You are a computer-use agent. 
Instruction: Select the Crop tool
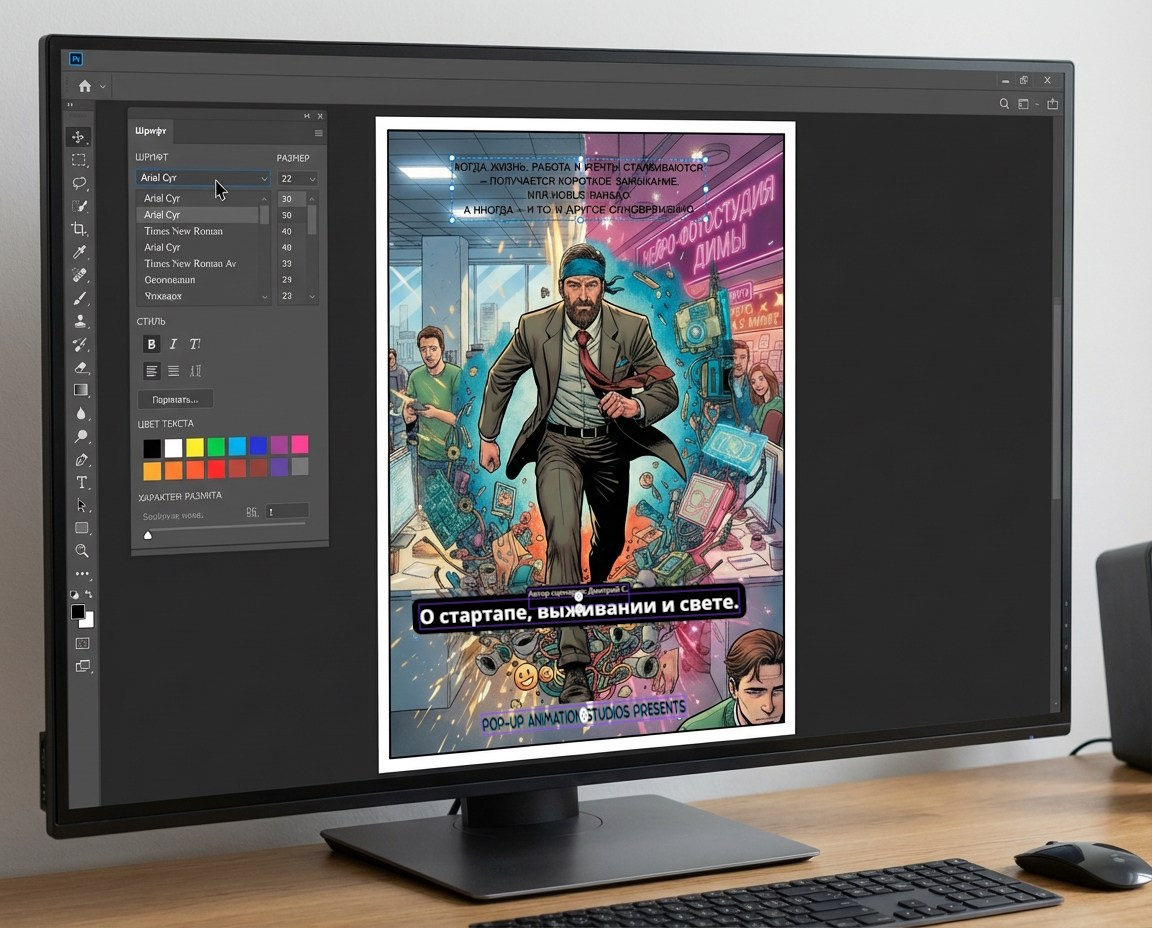coord(79,229)
